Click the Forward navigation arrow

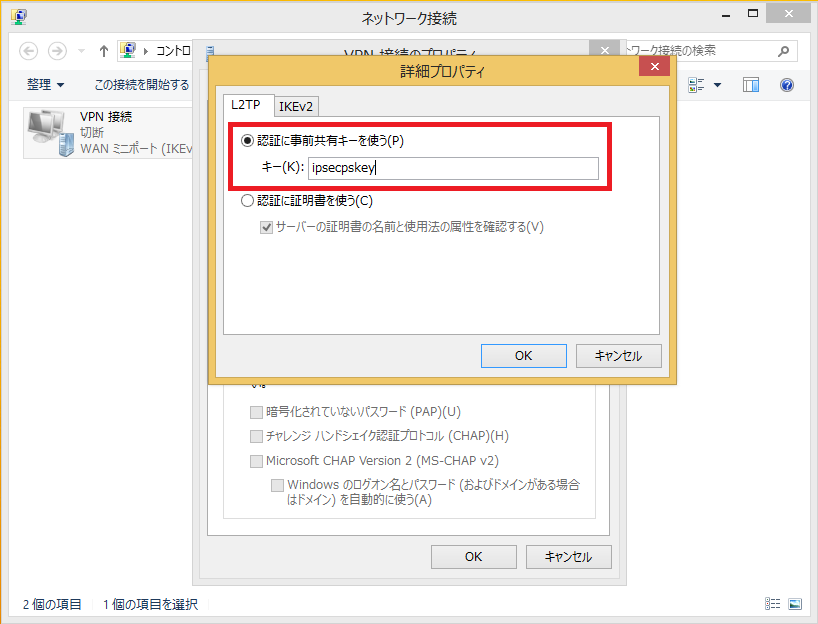pyautogui.click(x=57, y=51)
